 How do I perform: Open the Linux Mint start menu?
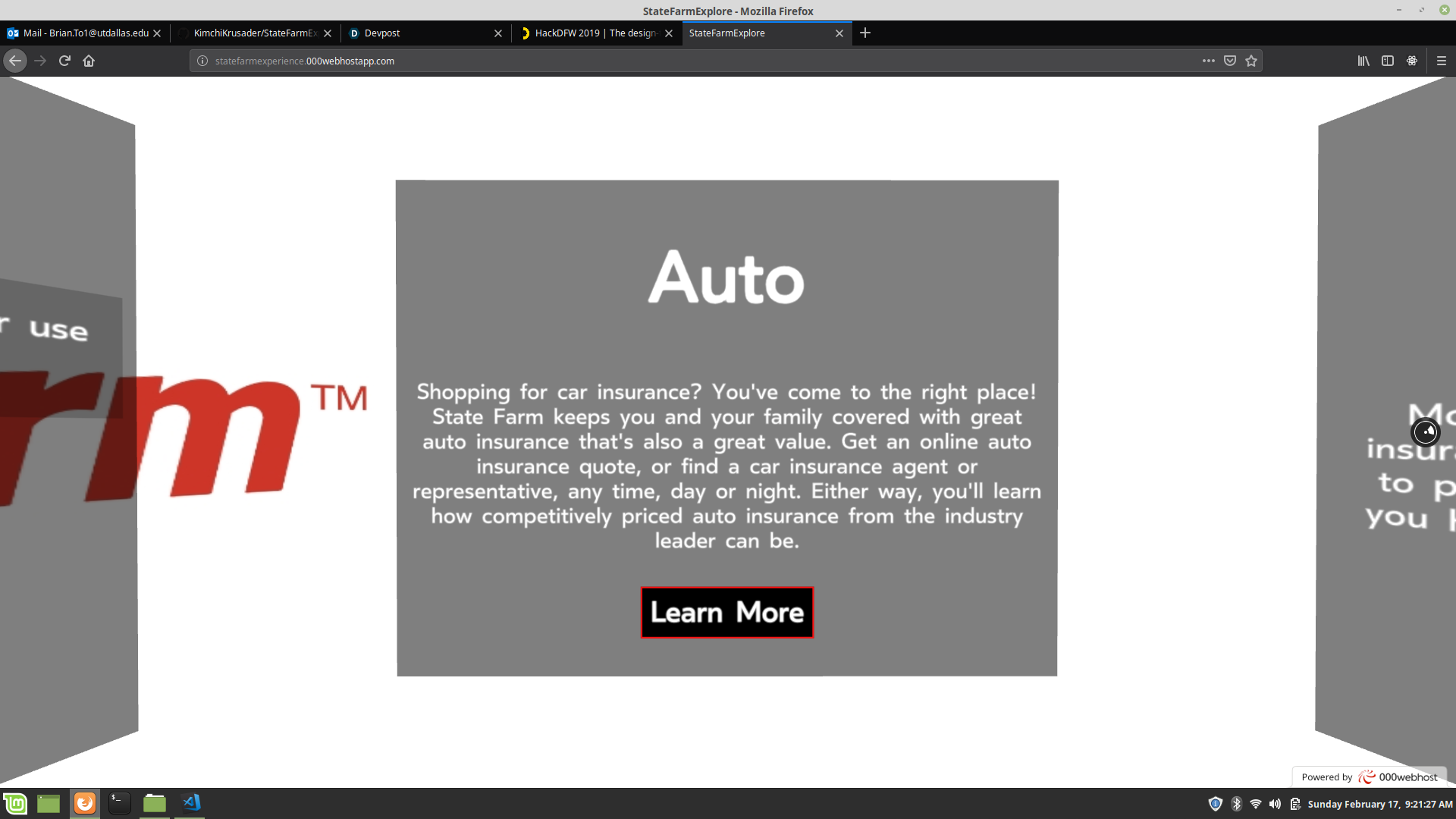click(x=15, y=803)
